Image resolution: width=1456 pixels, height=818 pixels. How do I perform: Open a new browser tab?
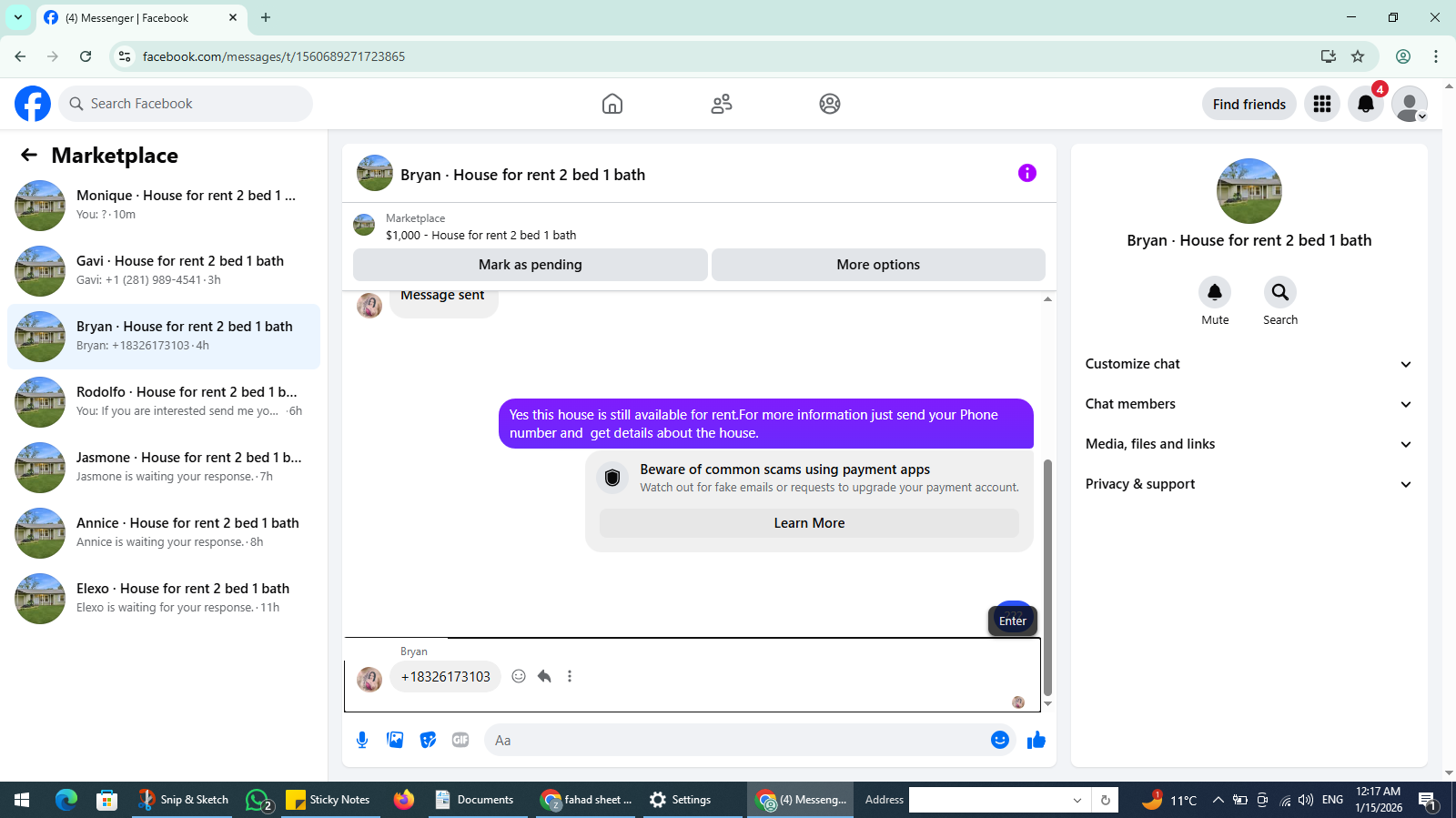tap(266, 17)
